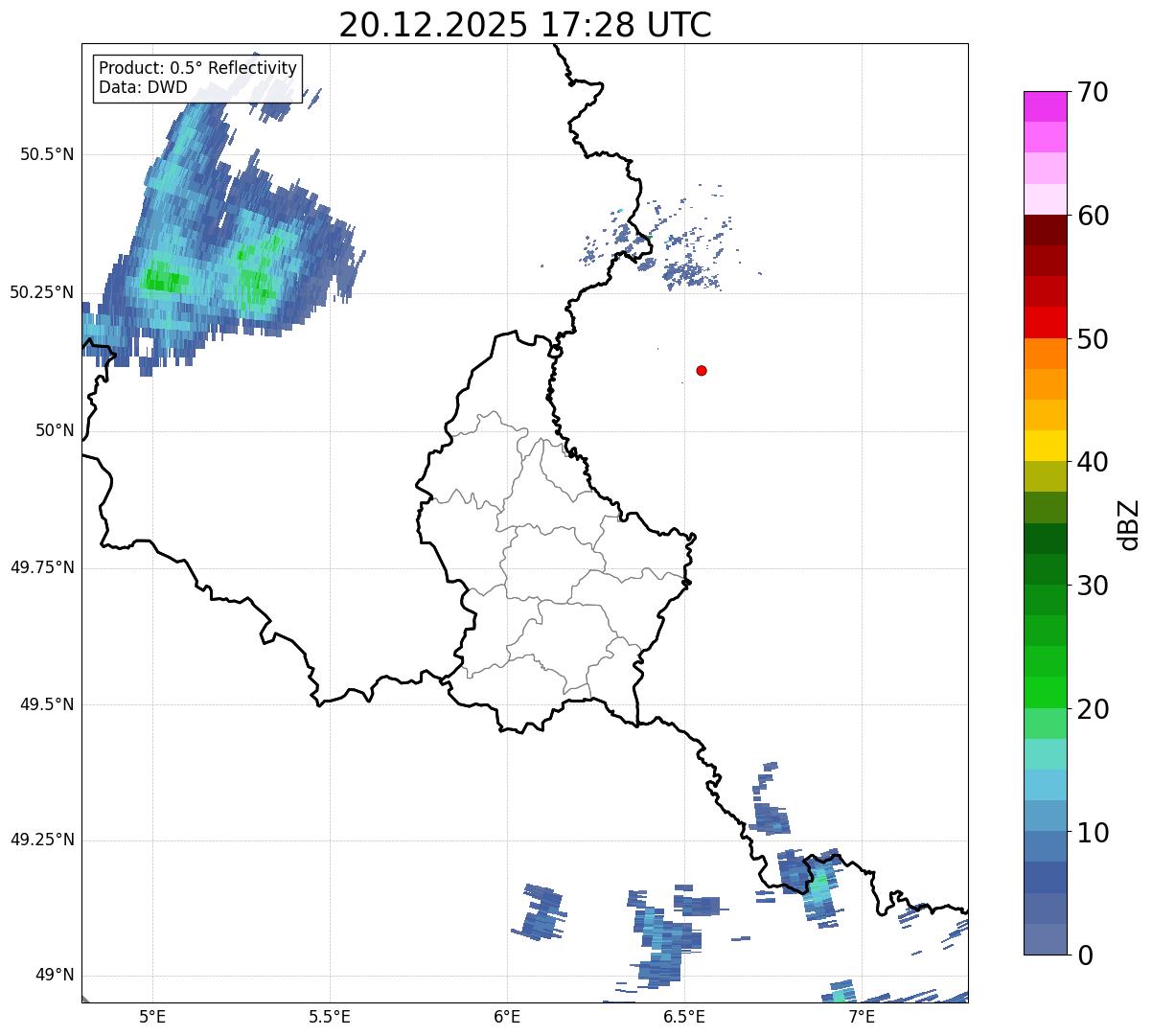Click the 50.25°N latitude label
1152x1036 pixels.
point(42,292)
